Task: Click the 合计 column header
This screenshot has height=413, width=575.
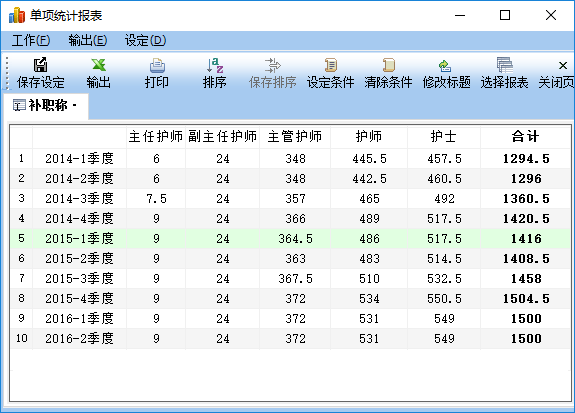Action: point(525,137)
